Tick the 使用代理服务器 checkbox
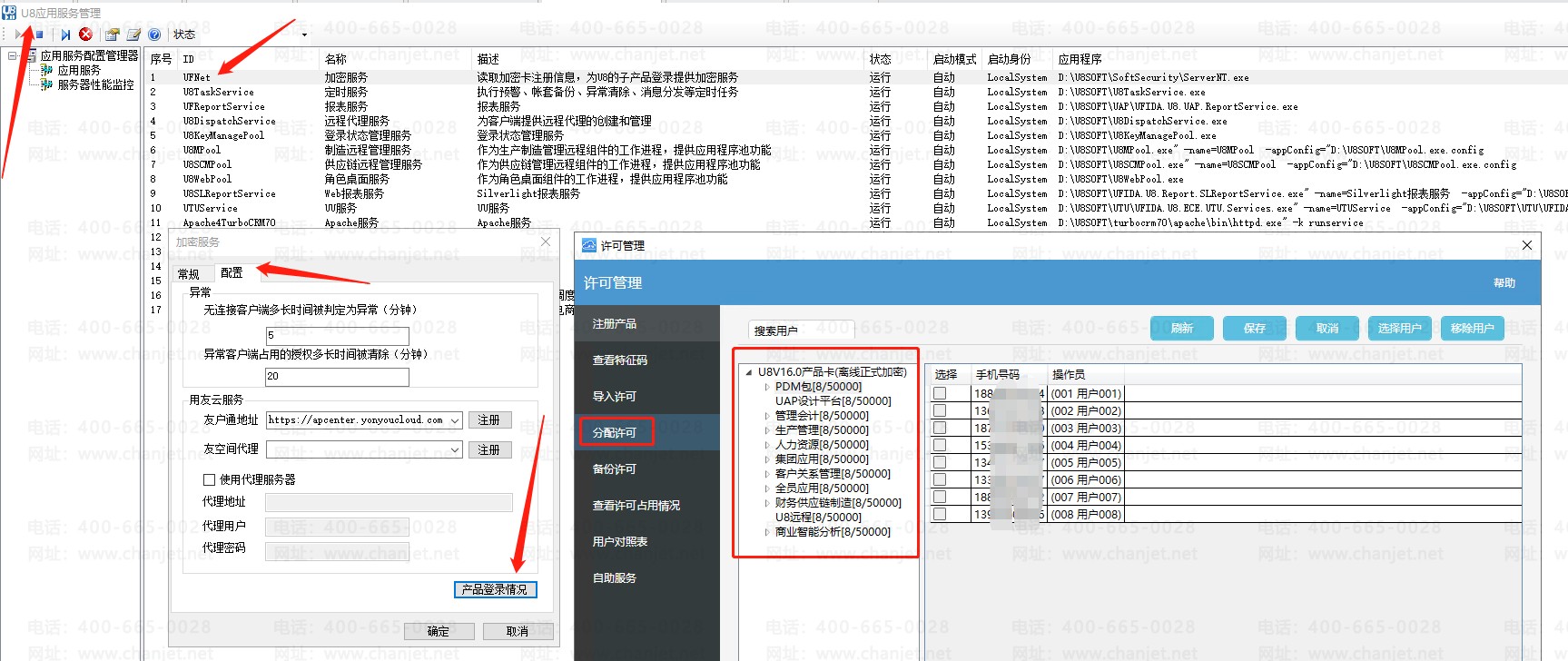This screenshot has width=1568, height=661. pyautogui.click(x=210, y=479)
